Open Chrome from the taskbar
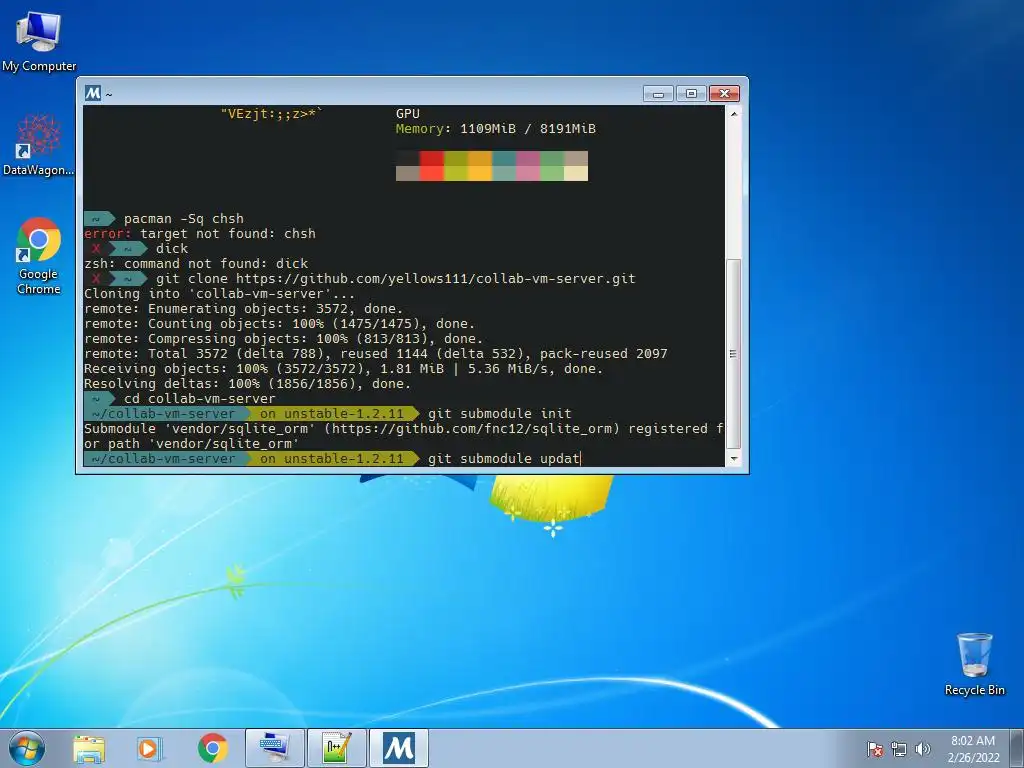This screenshot has width=1024, height=768. pyautogui.click(x=212, y=748)
